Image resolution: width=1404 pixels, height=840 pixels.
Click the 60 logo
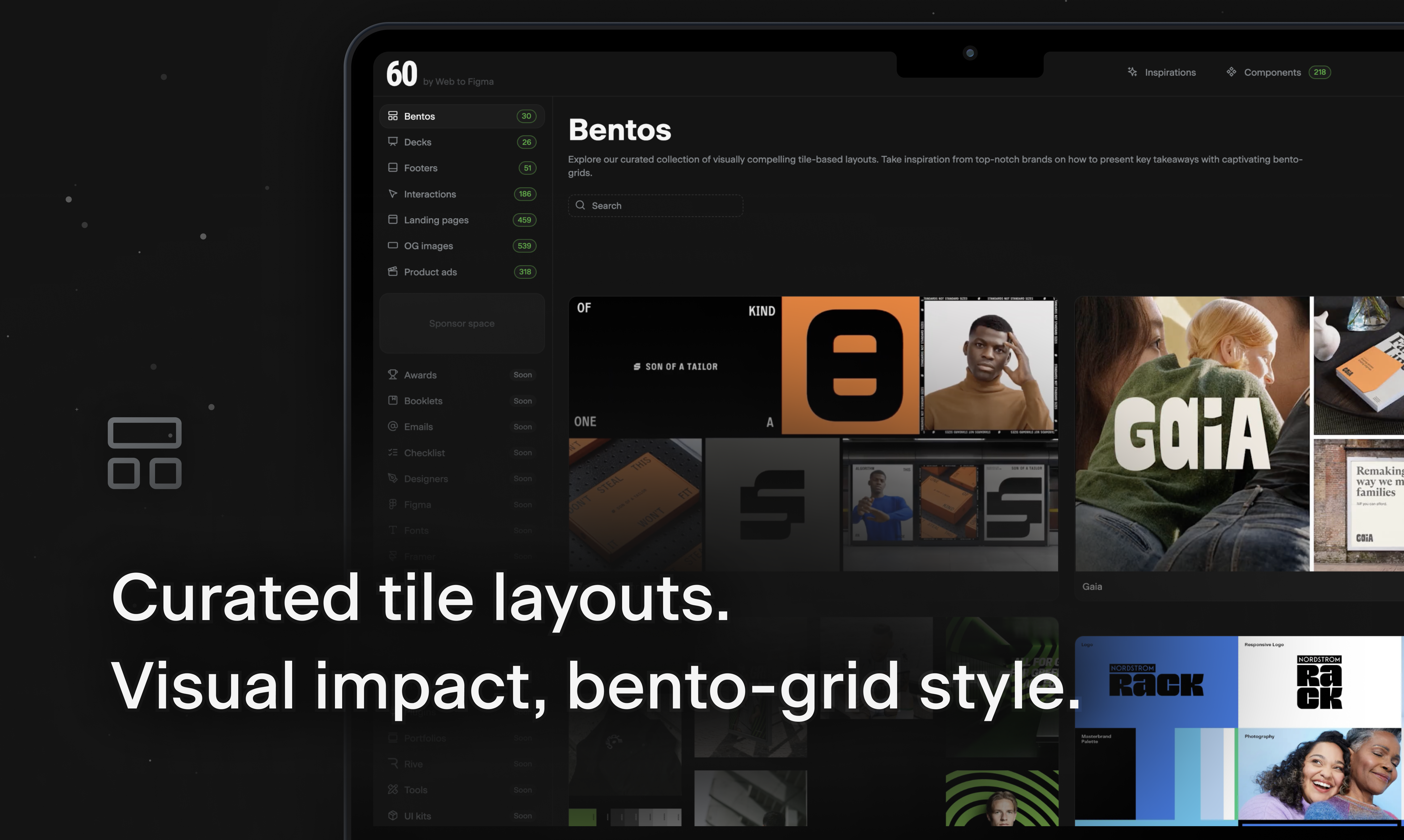click(x=402, y=74)
